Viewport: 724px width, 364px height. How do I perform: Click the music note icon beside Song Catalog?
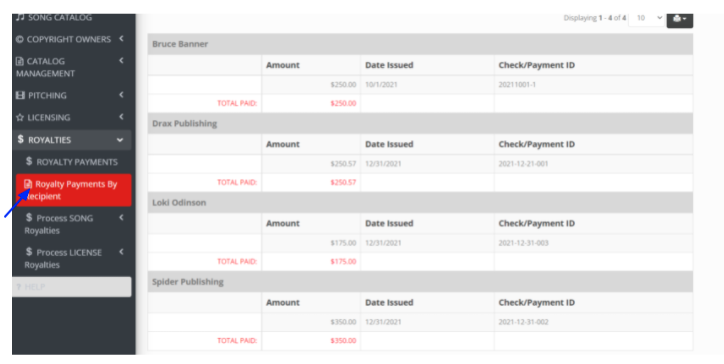[20, 18]
